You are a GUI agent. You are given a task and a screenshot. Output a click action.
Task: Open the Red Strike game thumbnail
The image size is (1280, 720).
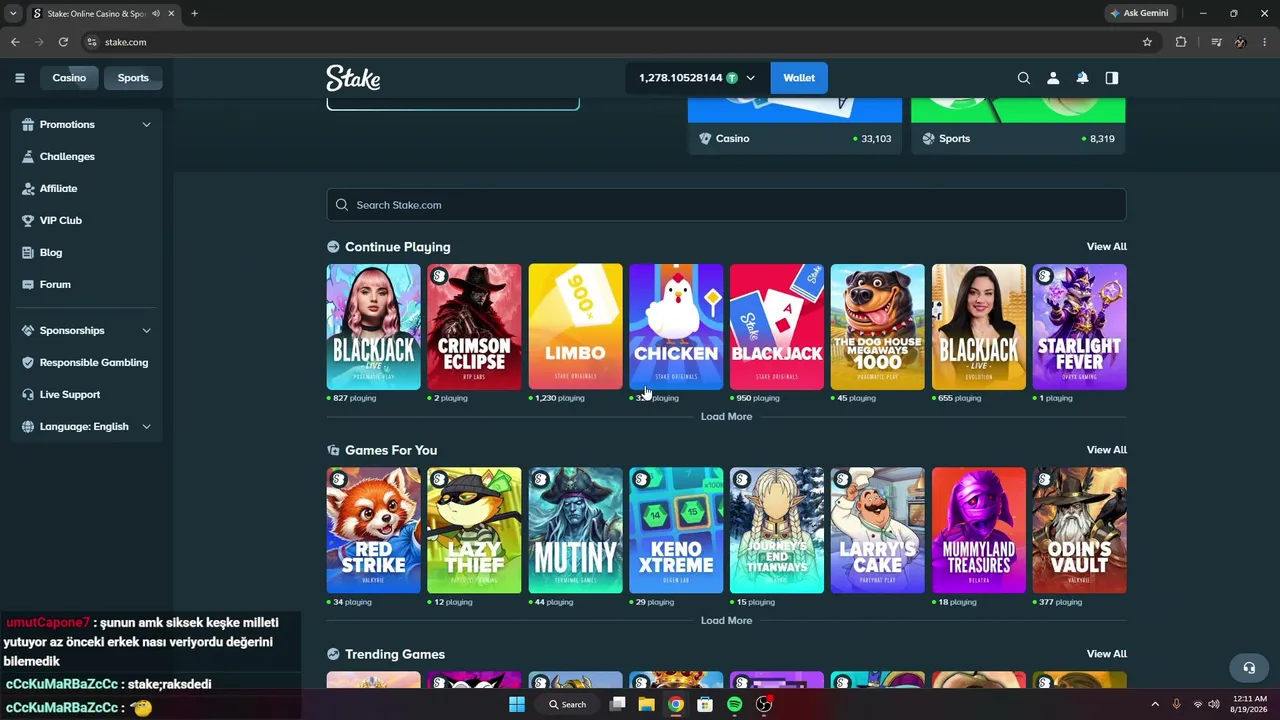[x=373, y=530]
